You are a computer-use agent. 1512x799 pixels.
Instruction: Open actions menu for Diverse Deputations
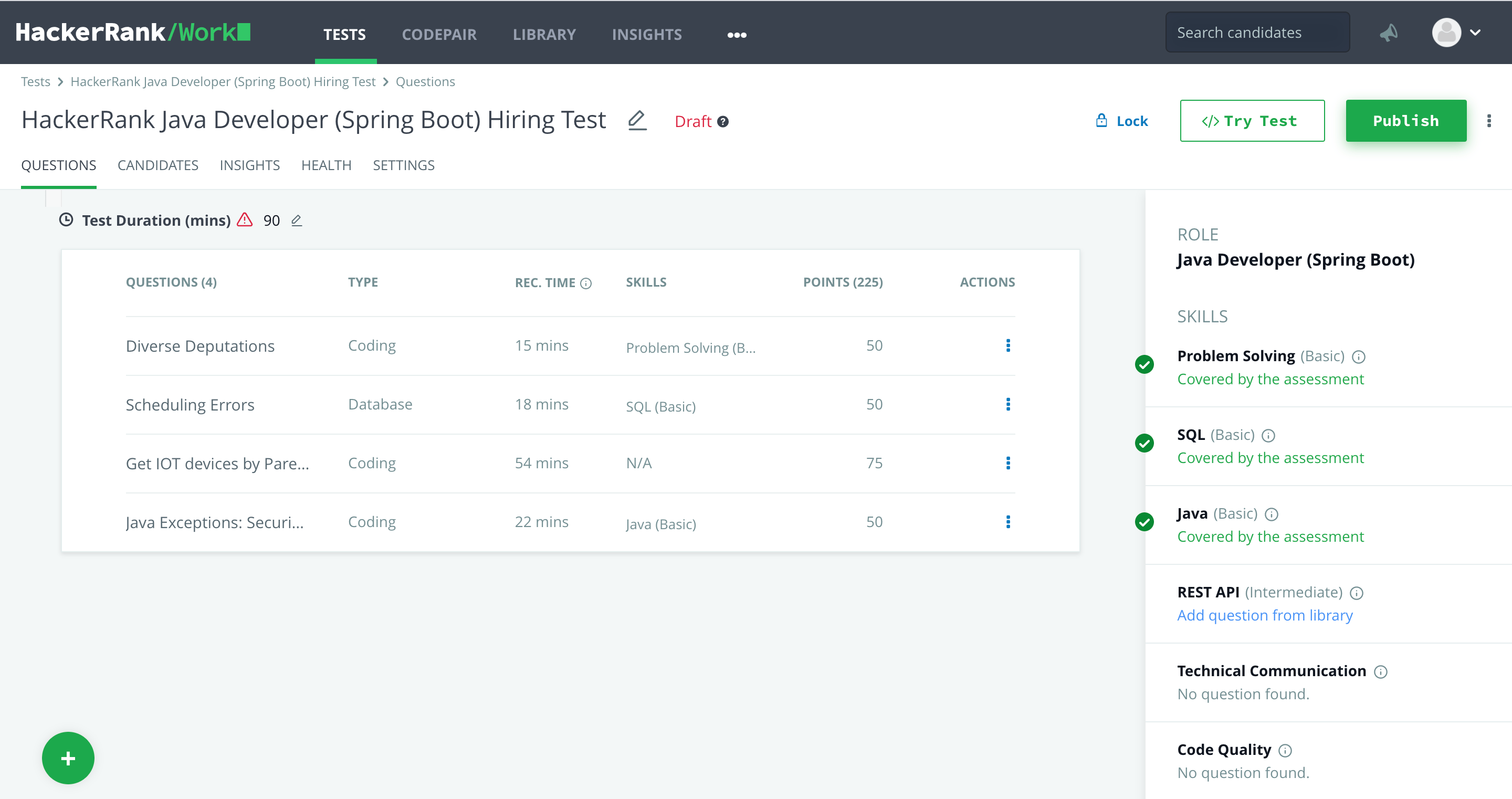(1008, 346)
